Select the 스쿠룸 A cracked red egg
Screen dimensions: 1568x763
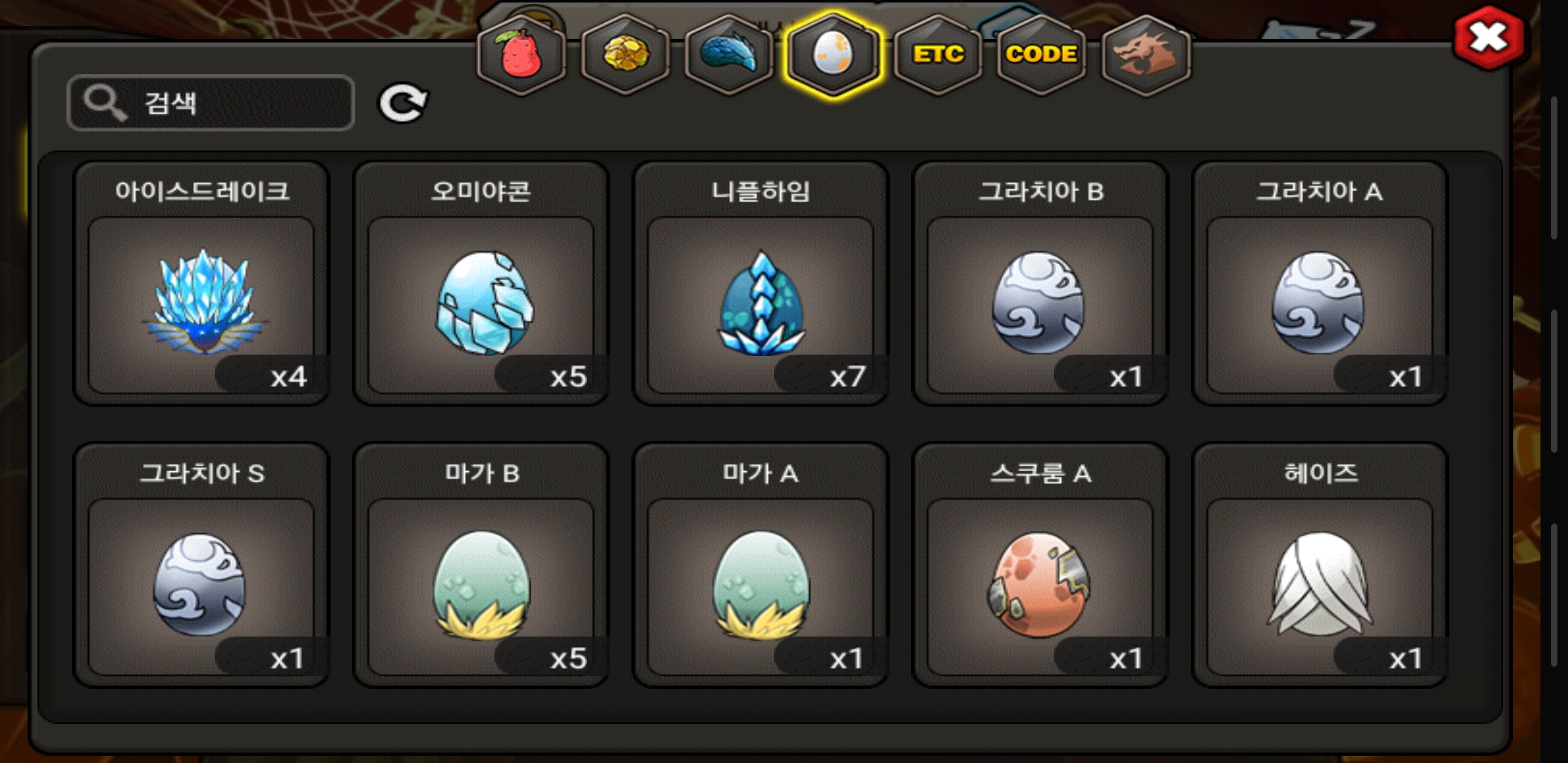pyautogui.click(x=1040, y=565)
